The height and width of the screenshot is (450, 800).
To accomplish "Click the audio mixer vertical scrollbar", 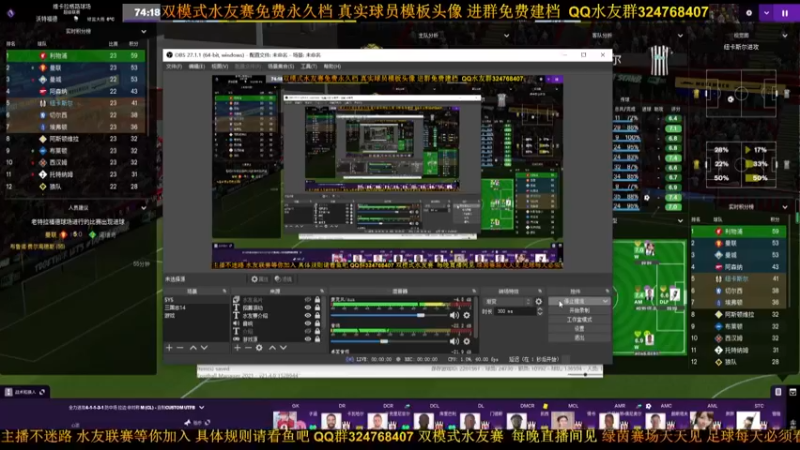I will point(477,317).
